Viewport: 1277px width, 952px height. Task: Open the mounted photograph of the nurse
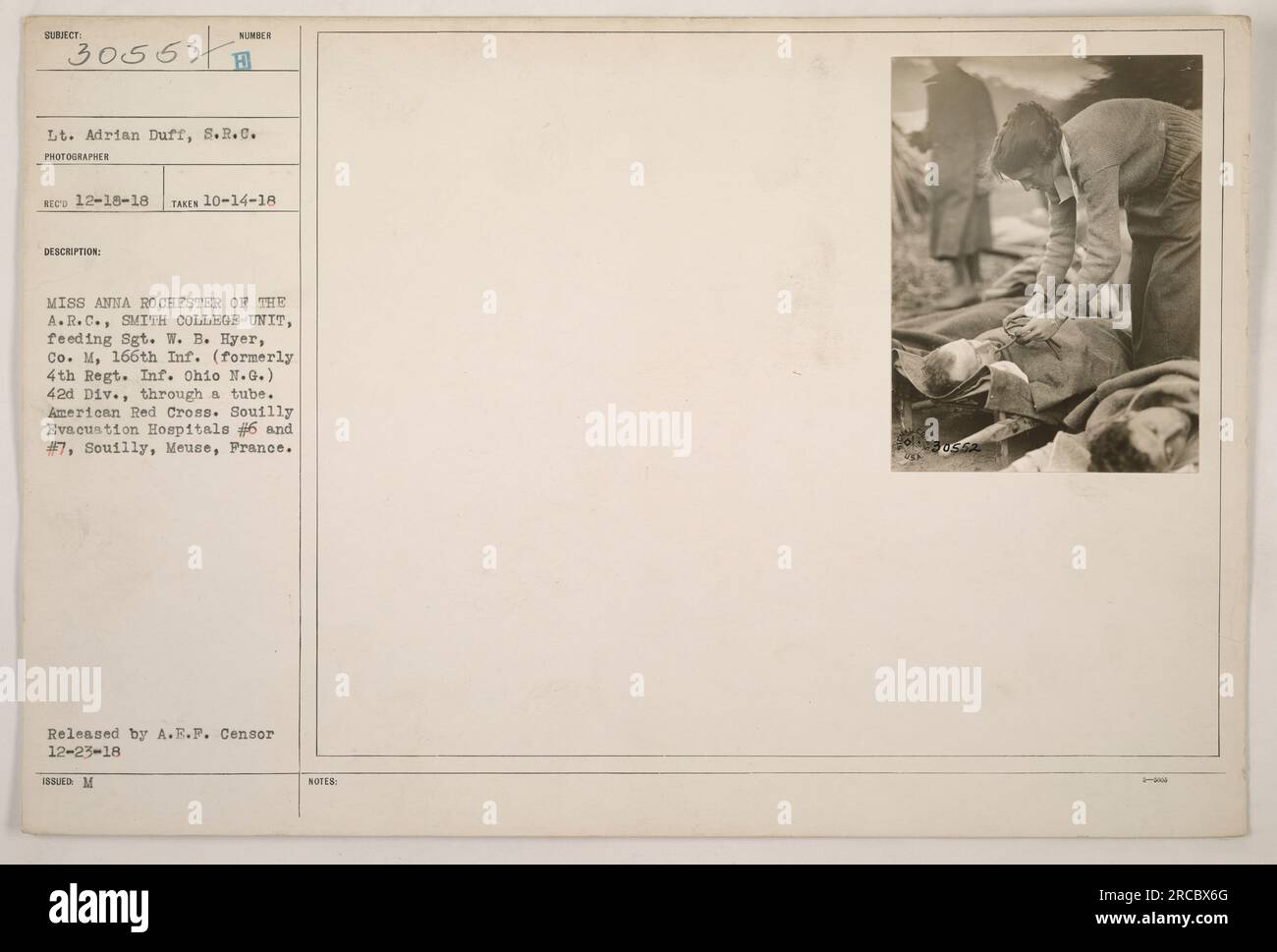coord(1046,263)
